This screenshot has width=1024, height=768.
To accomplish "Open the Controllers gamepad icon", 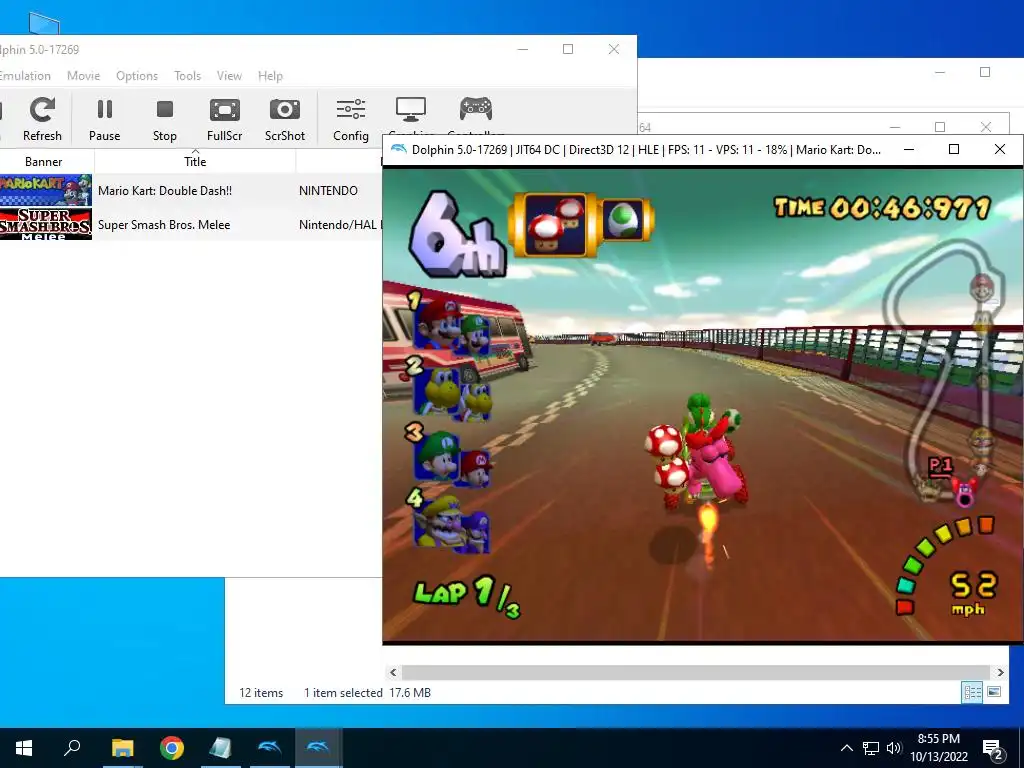I will [475, 110].
